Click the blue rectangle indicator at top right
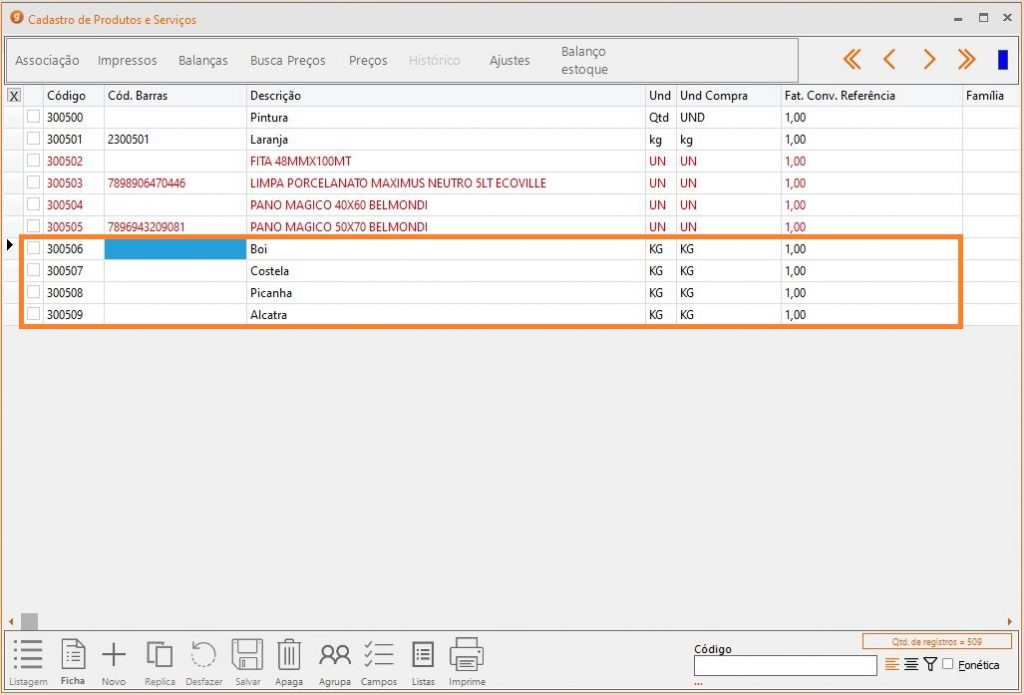 pos(1002,60)
